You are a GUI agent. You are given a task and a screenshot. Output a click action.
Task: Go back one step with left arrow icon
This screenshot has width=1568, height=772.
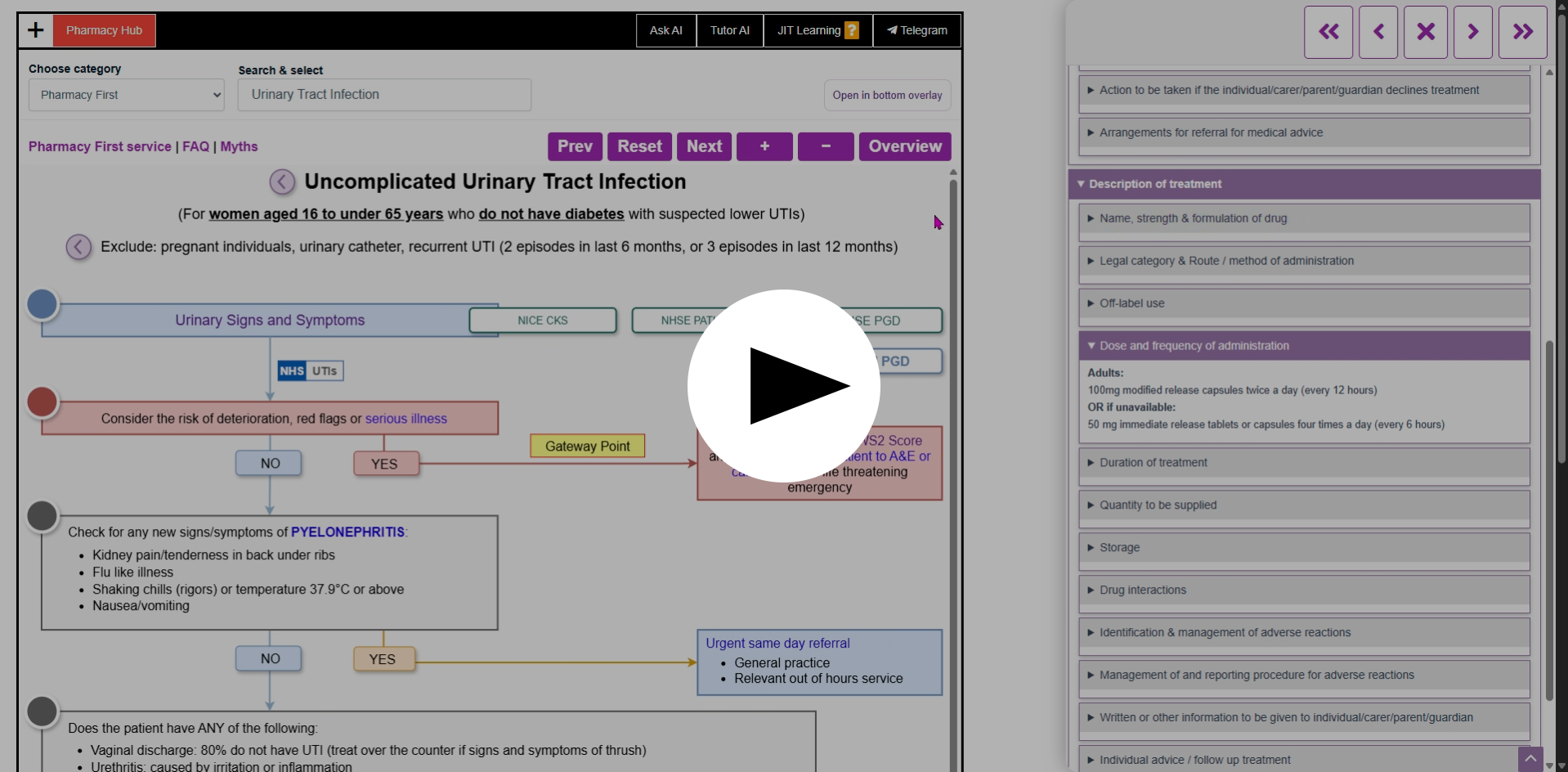click(x=1377, y=32)
